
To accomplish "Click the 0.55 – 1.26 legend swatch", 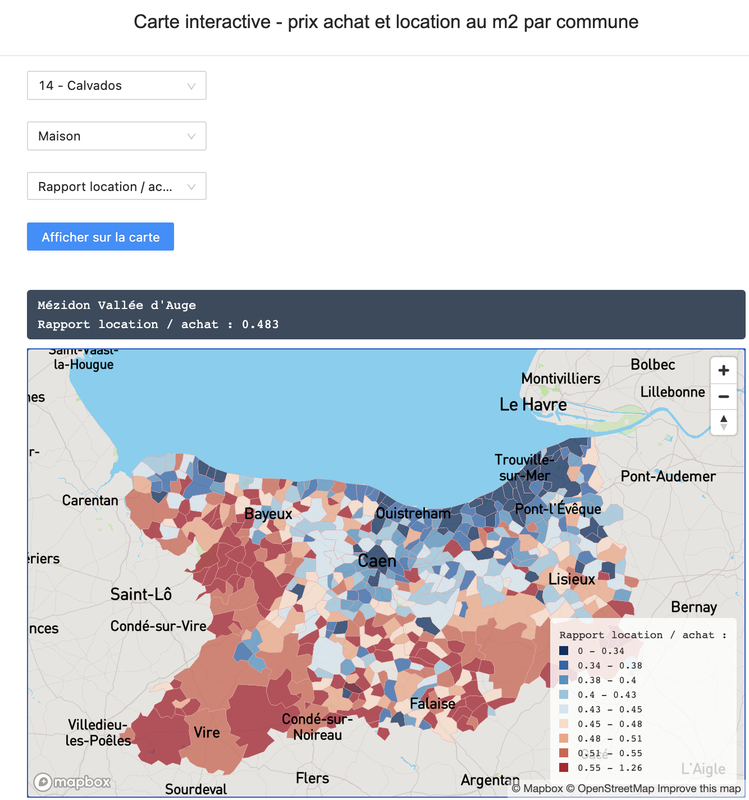I will tap(563, 767).
